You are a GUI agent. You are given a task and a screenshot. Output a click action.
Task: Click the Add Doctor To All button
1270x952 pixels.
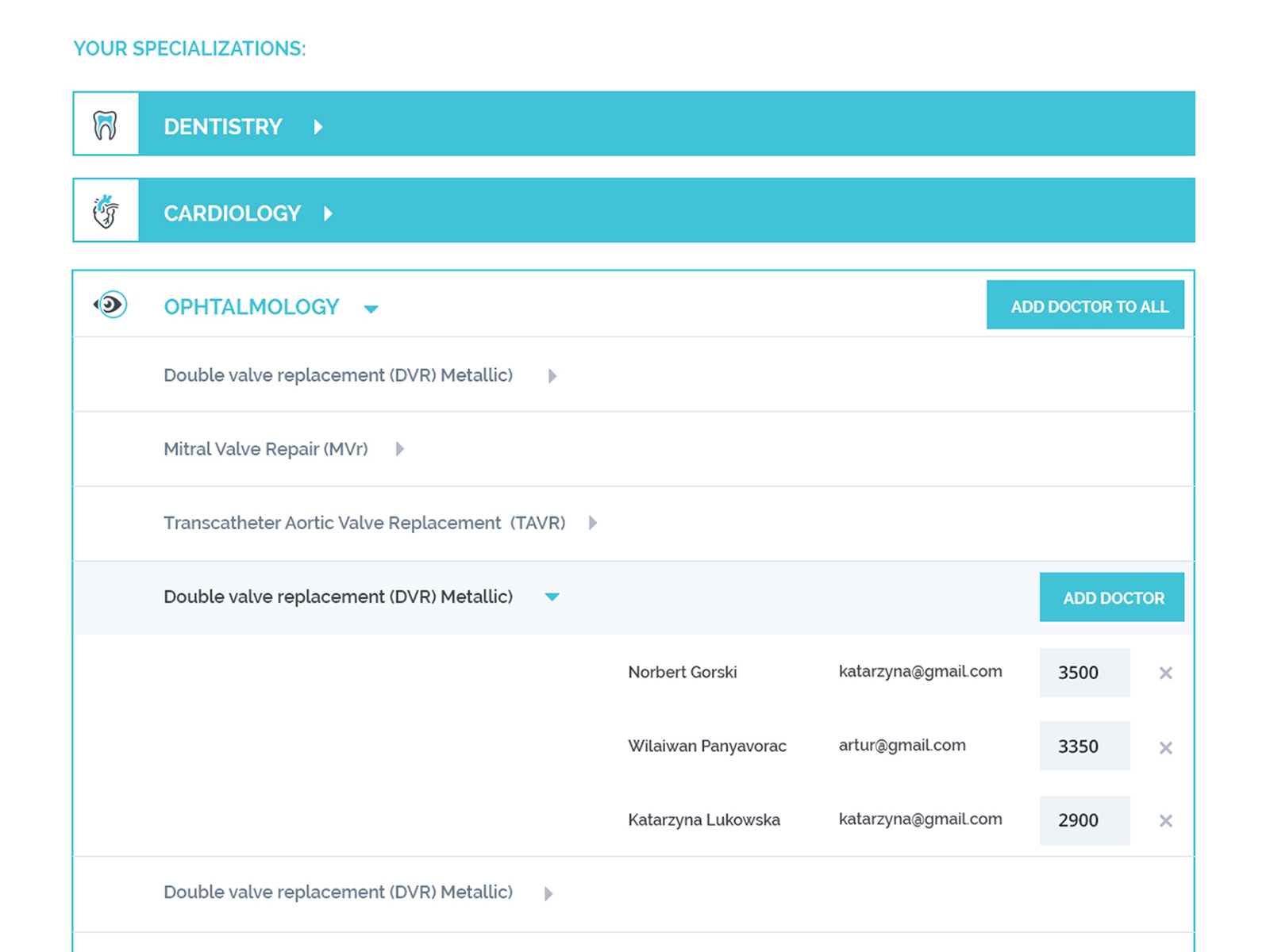pos(1085,305)
